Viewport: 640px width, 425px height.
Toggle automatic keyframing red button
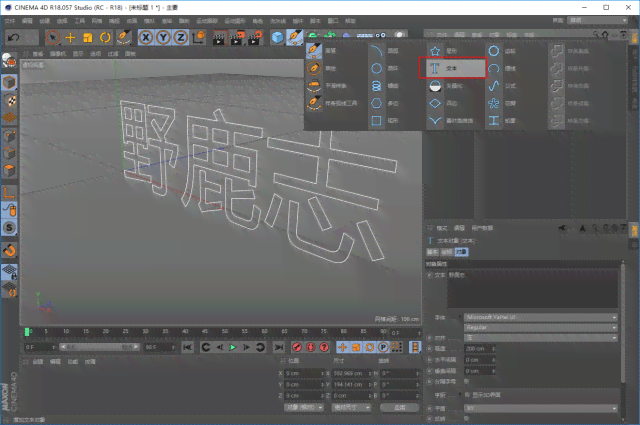coord(311,347)
